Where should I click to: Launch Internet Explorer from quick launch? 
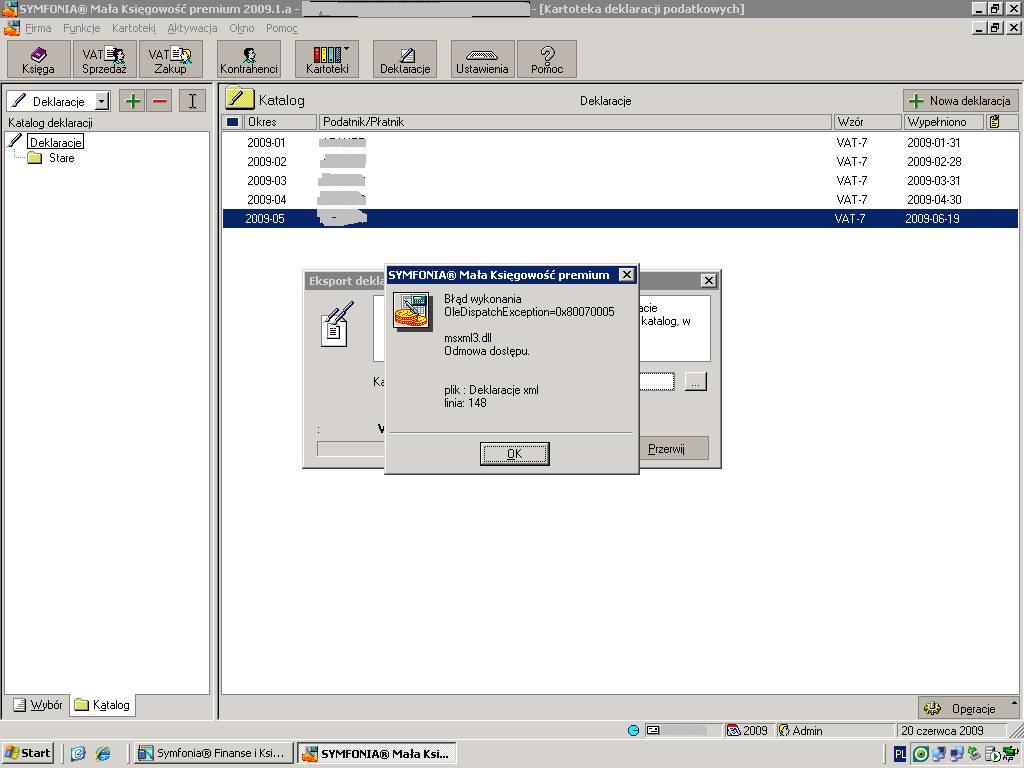[103, 753]
